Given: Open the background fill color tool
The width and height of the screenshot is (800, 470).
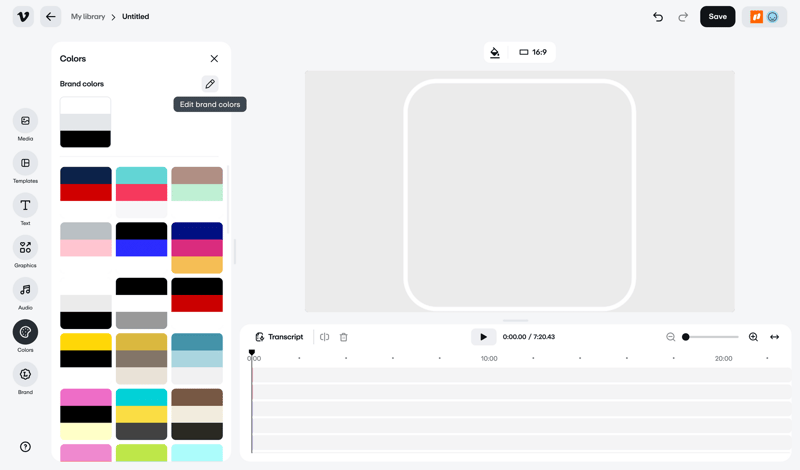Looking at the screenshot, I should coord(495,52).
